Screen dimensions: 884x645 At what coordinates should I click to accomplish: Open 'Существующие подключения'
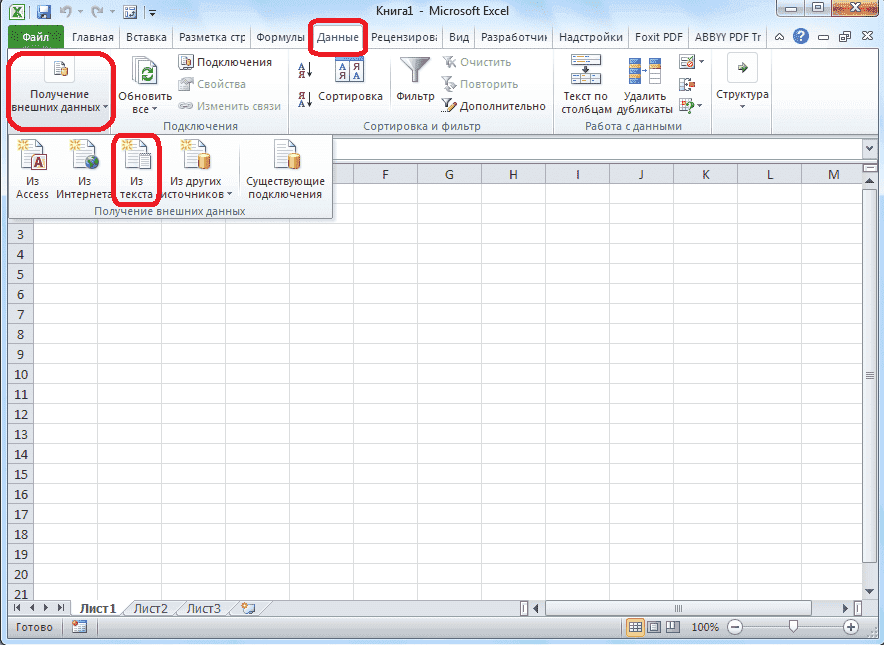[285, 168]
